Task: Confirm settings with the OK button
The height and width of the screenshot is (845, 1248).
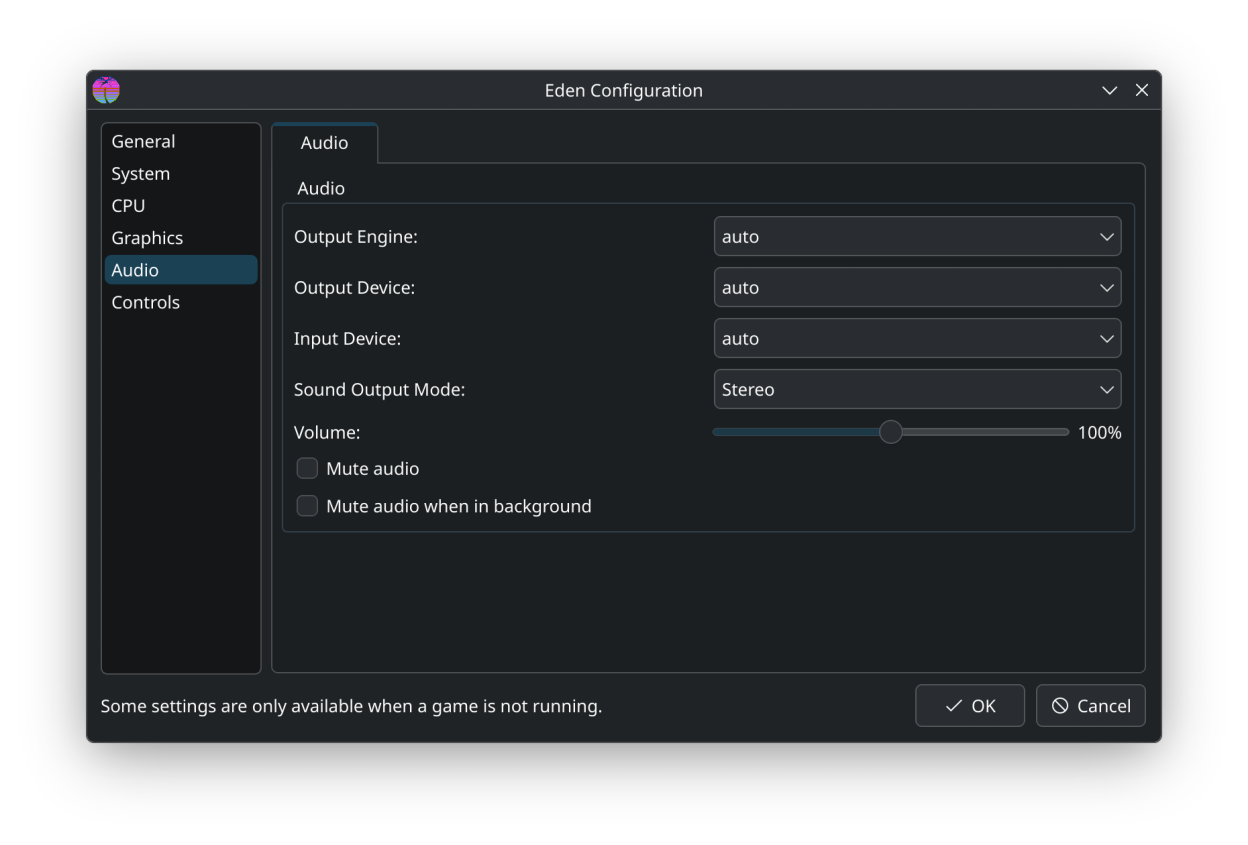Action: tap(969, 706)
